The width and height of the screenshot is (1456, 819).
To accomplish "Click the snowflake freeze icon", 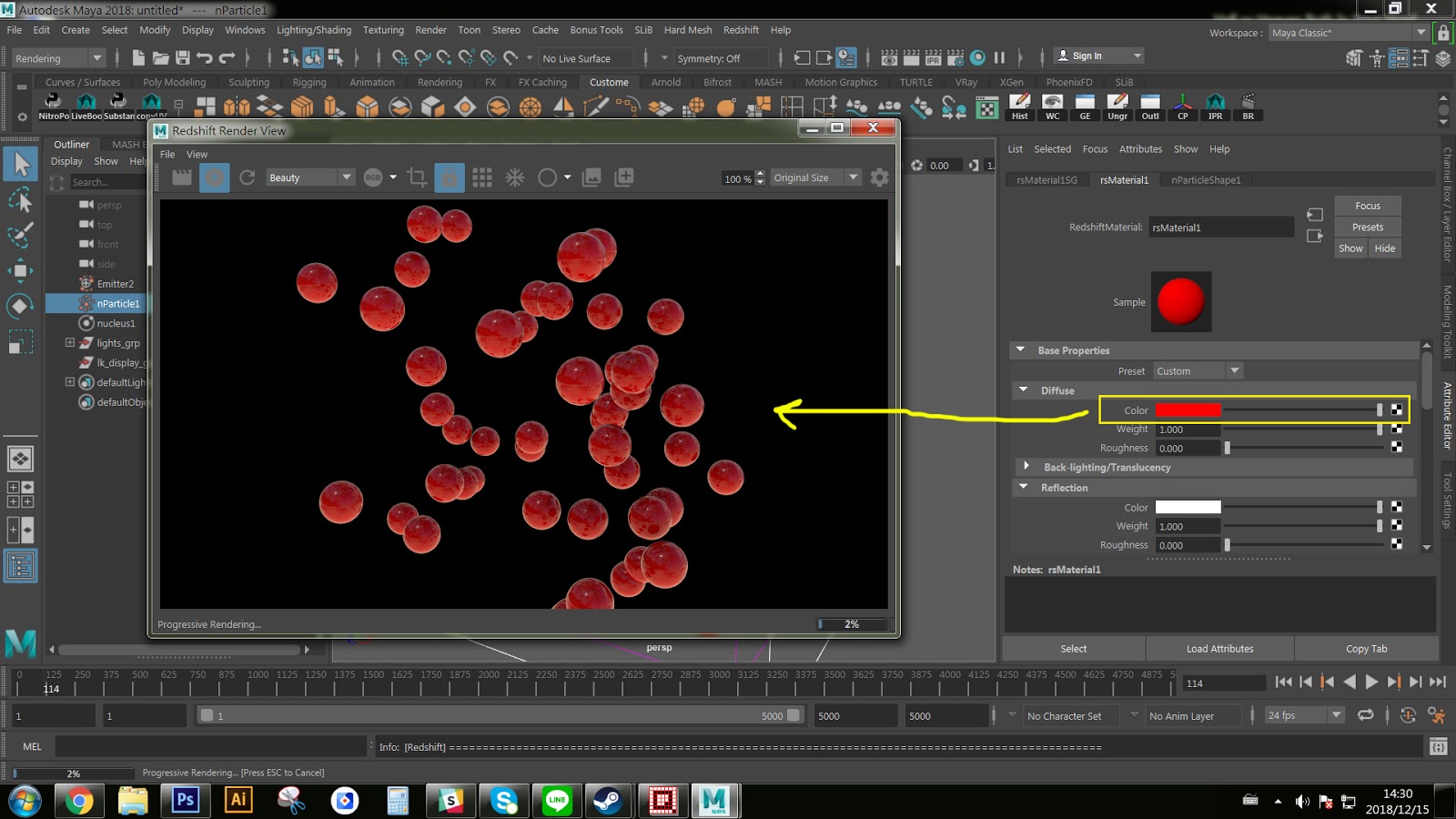I will (x=515, y=177).
